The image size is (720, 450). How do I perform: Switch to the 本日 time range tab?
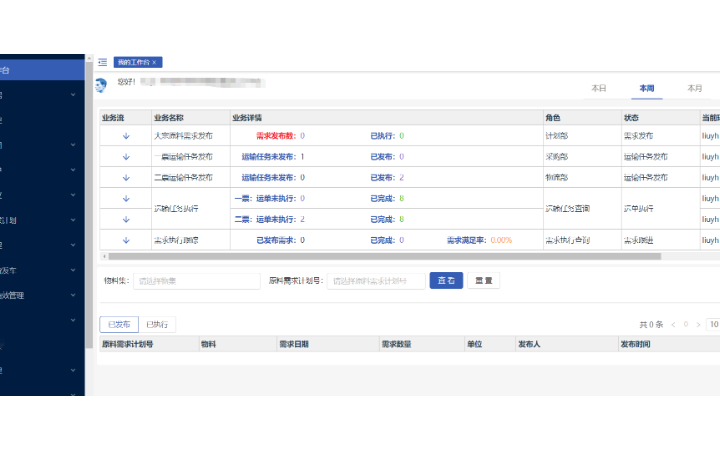pos(599,88)
